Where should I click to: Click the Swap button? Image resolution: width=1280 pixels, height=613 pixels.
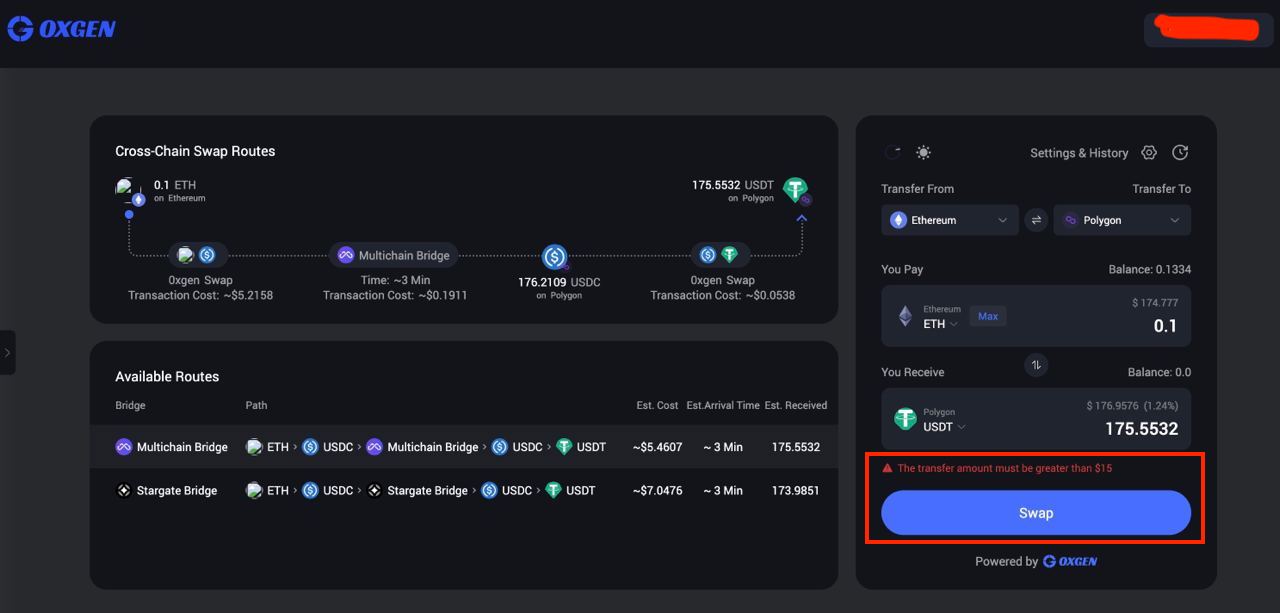click(1036, 513)
